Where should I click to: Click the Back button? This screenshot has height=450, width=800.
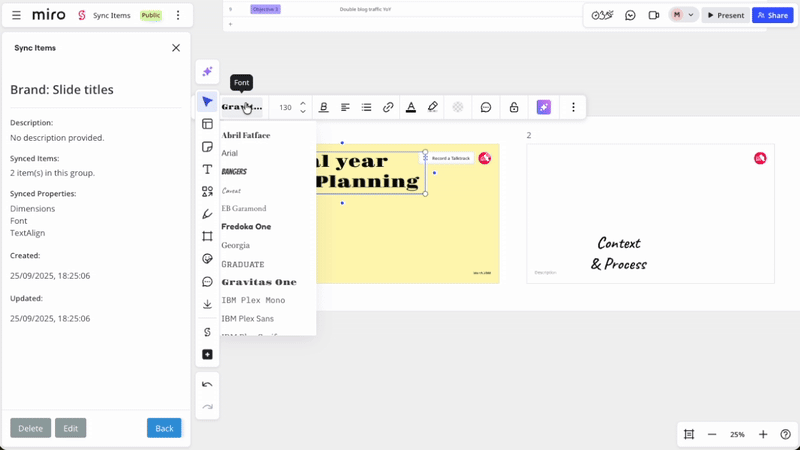(164, 428)
